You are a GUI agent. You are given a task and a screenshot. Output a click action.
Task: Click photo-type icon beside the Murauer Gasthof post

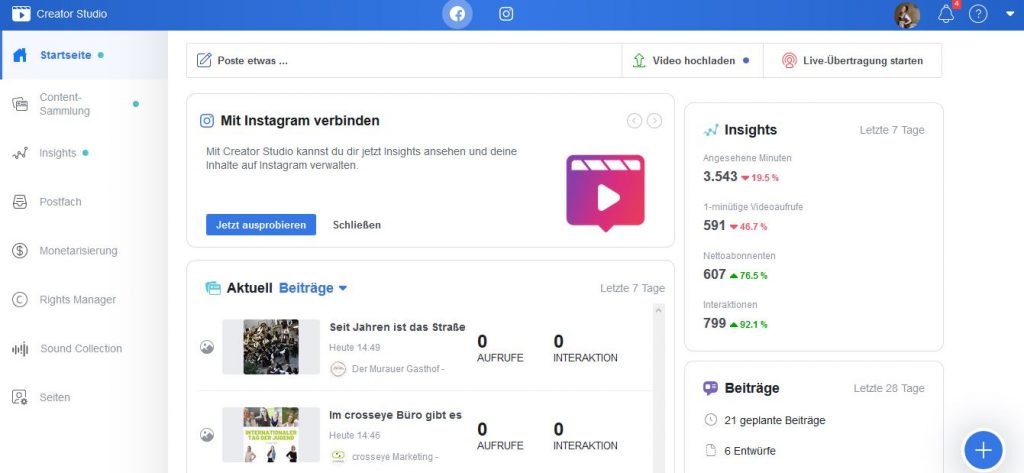tap(207, 347)
